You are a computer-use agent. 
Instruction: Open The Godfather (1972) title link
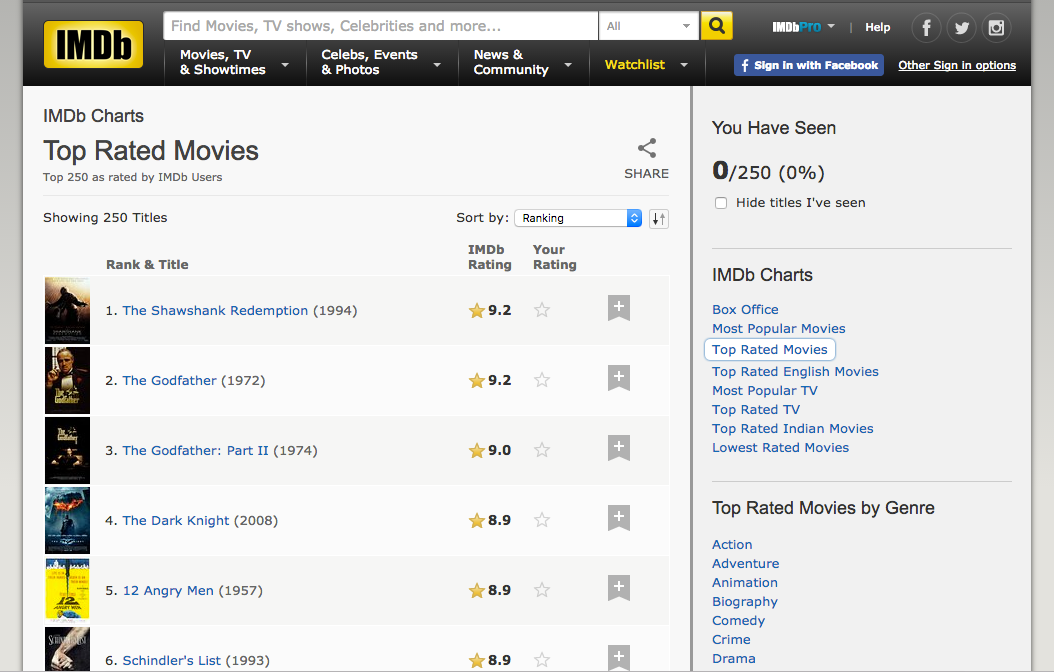pyautogui.click(x=169, y=380)
